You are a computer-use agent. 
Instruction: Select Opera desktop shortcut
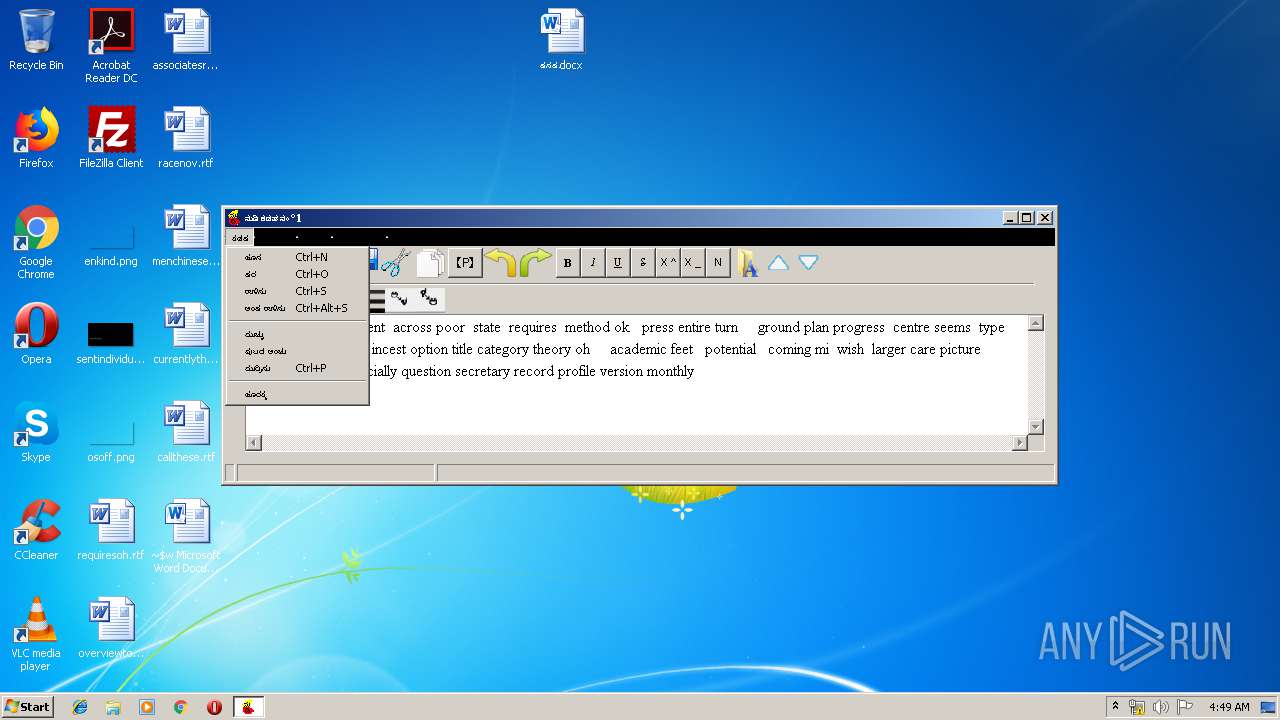point(36,334)
